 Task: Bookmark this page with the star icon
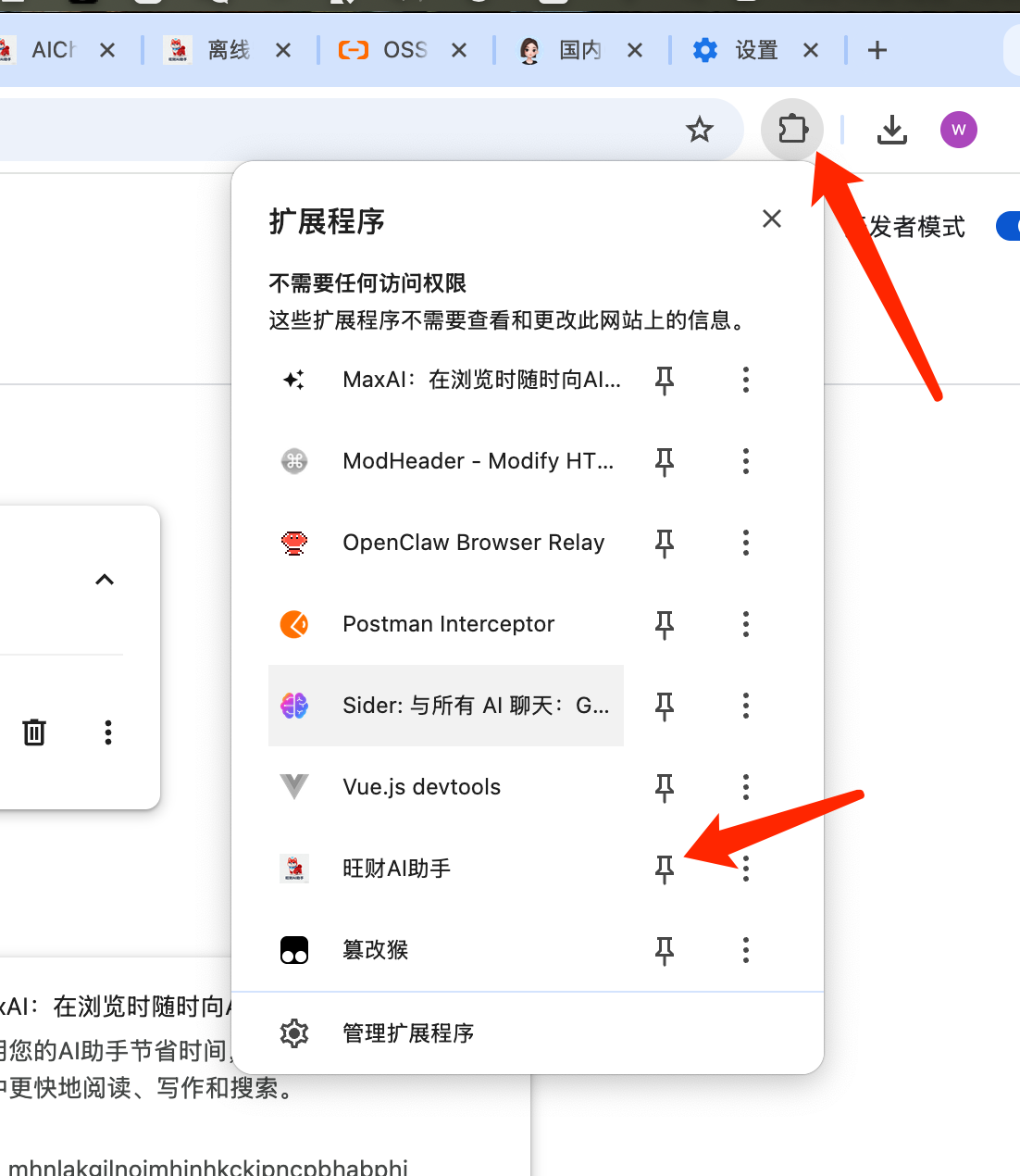coord(700,130)
